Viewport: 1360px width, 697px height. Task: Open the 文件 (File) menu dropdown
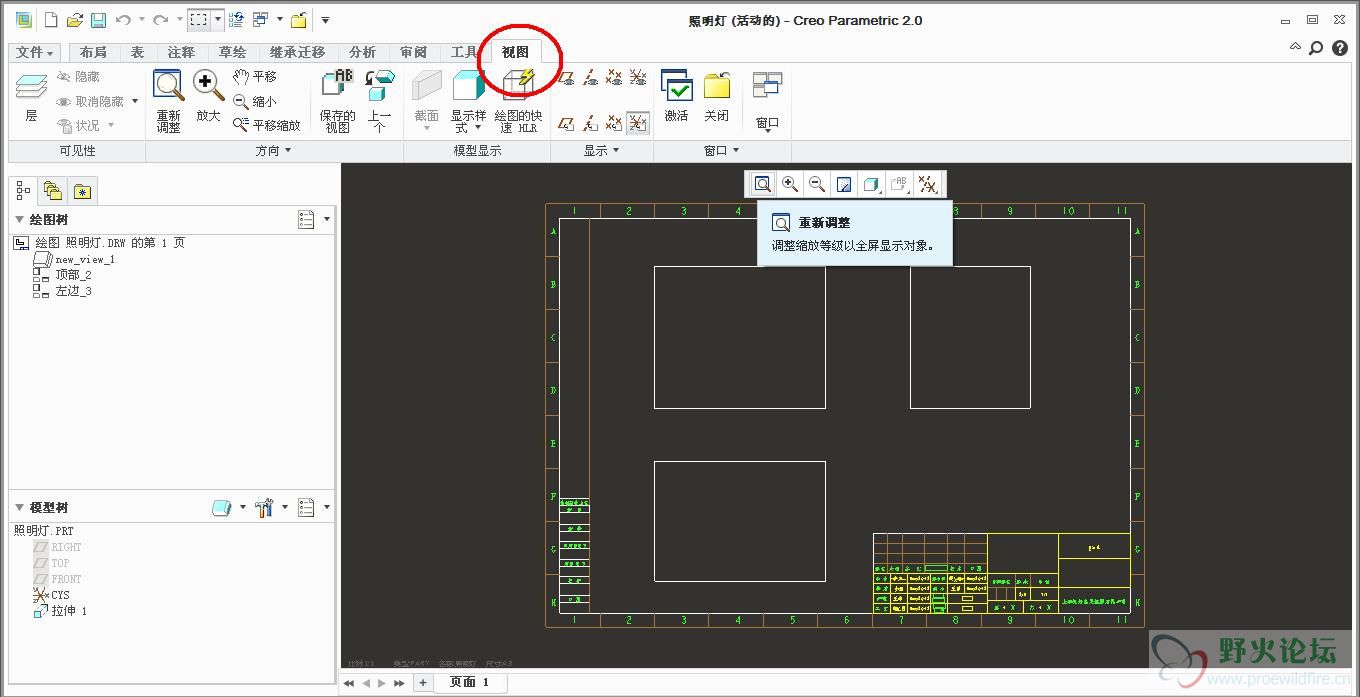point(35,52)
